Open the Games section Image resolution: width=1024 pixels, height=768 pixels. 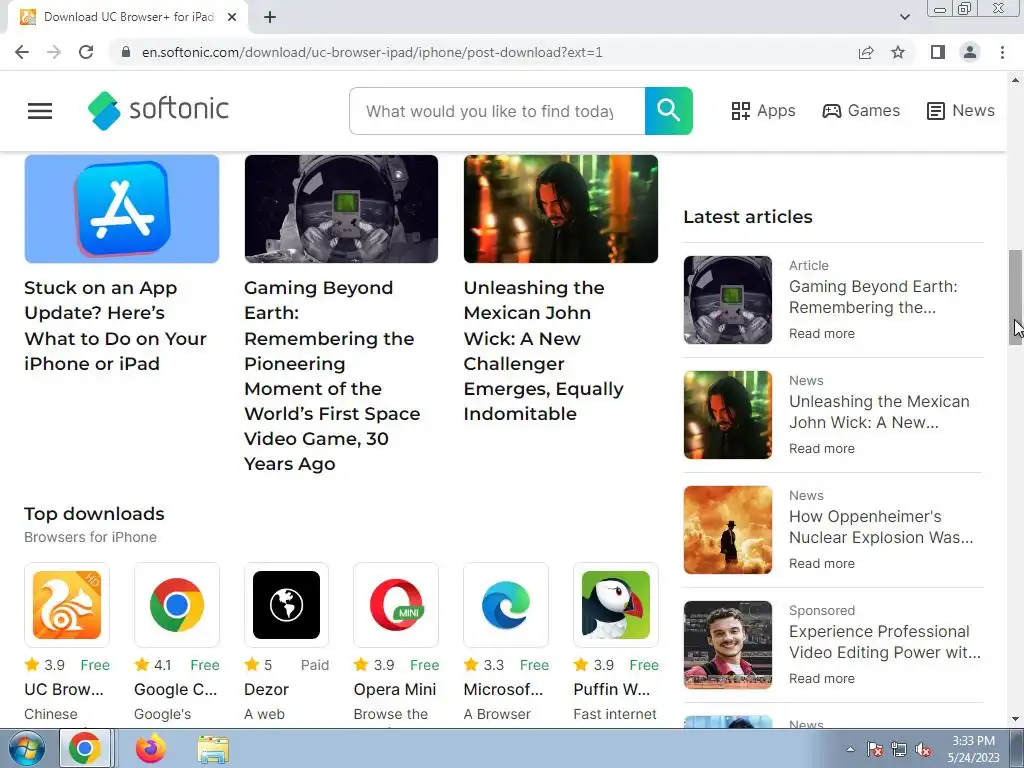tap(861, 110)
